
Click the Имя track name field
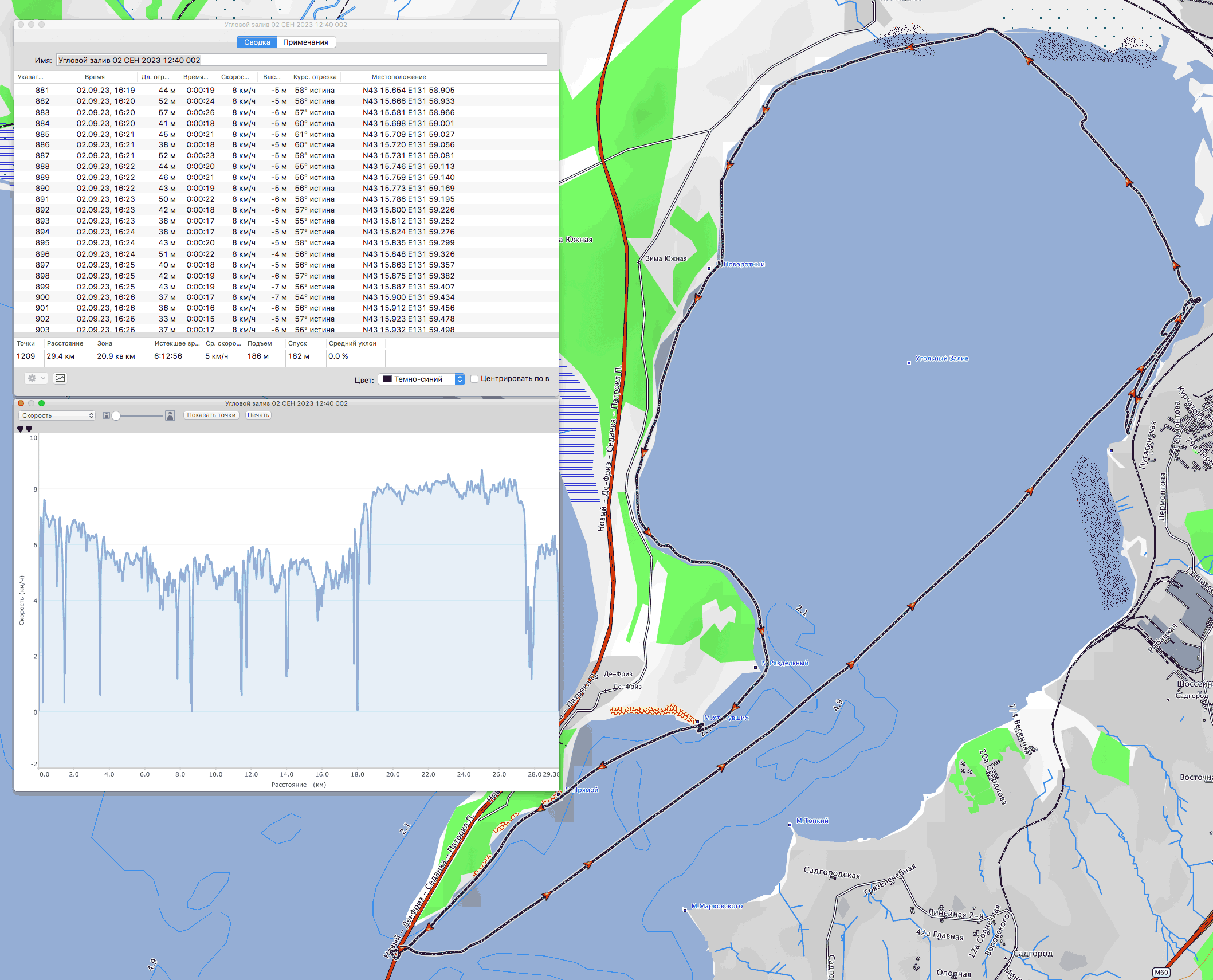(x=301, y=60)
